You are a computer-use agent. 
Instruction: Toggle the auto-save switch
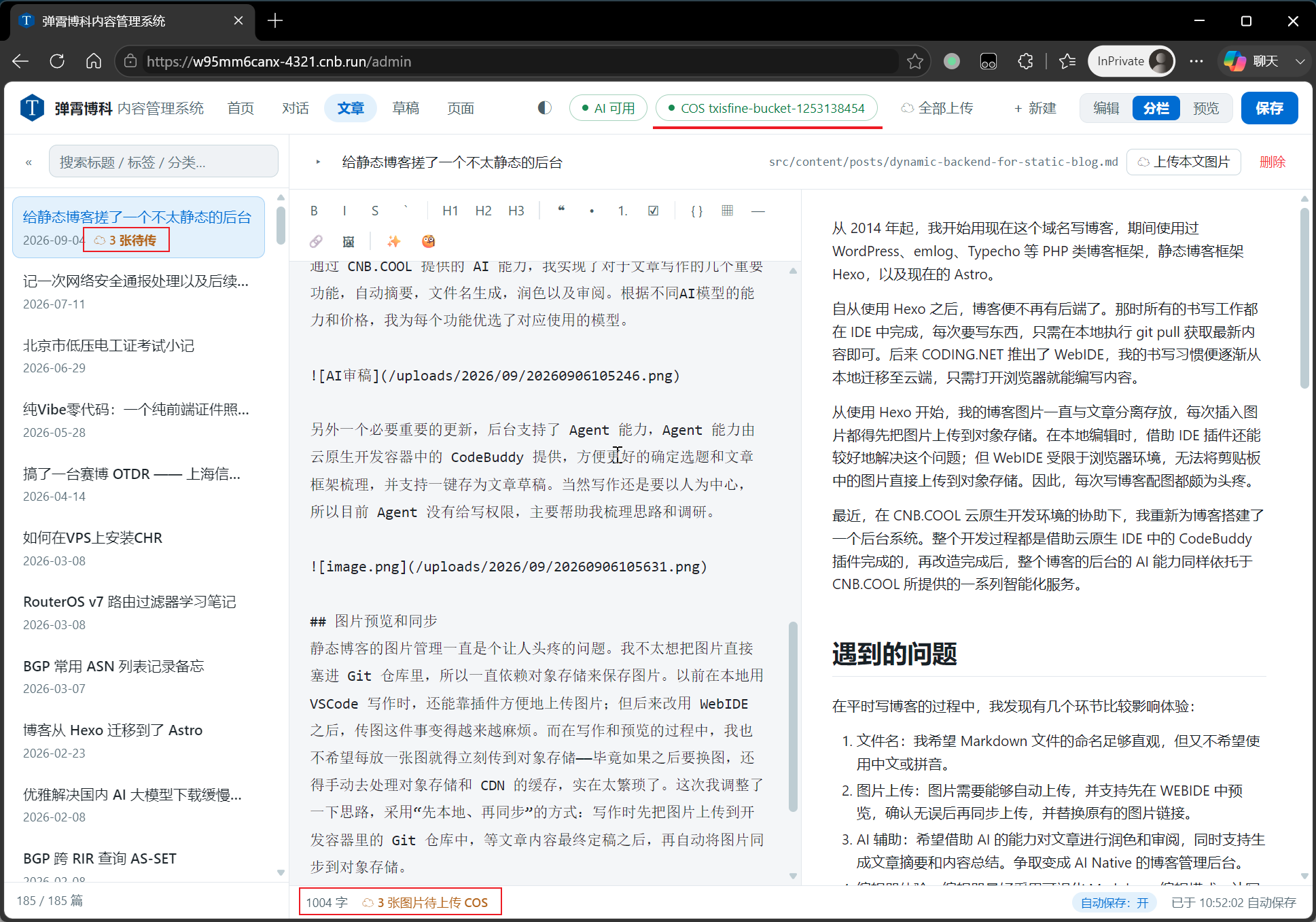1114,902
